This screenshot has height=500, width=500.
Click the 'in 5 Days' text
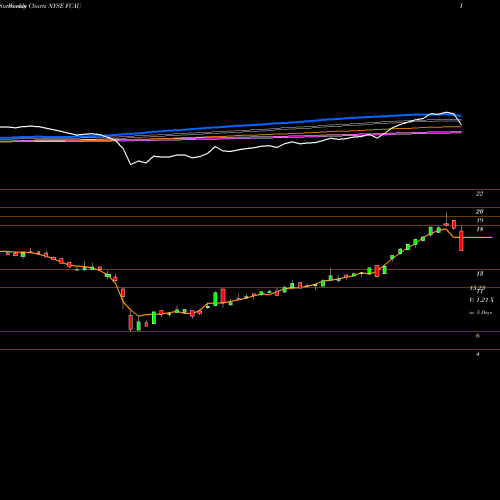click(x=480, y=313)
